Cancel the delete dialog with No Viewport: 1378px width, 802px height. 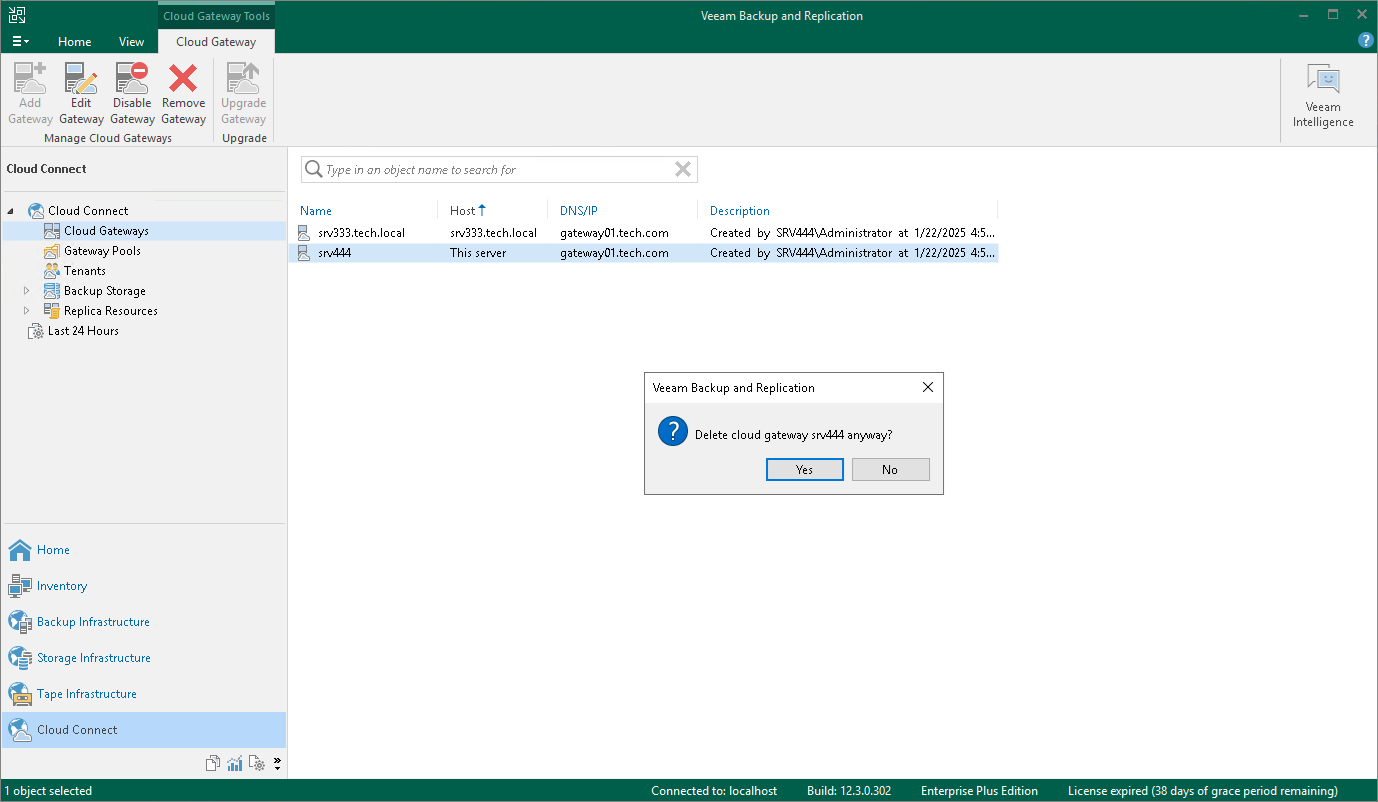890,469
